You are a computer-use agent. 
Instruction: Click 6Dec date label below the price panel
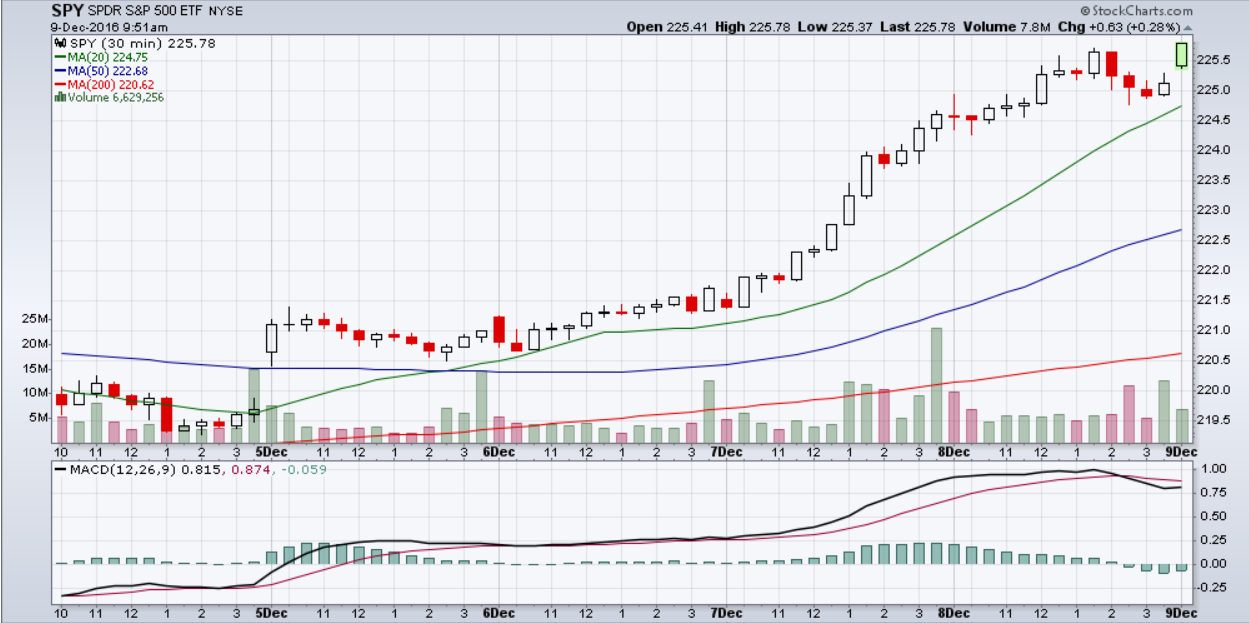[498, 452]
